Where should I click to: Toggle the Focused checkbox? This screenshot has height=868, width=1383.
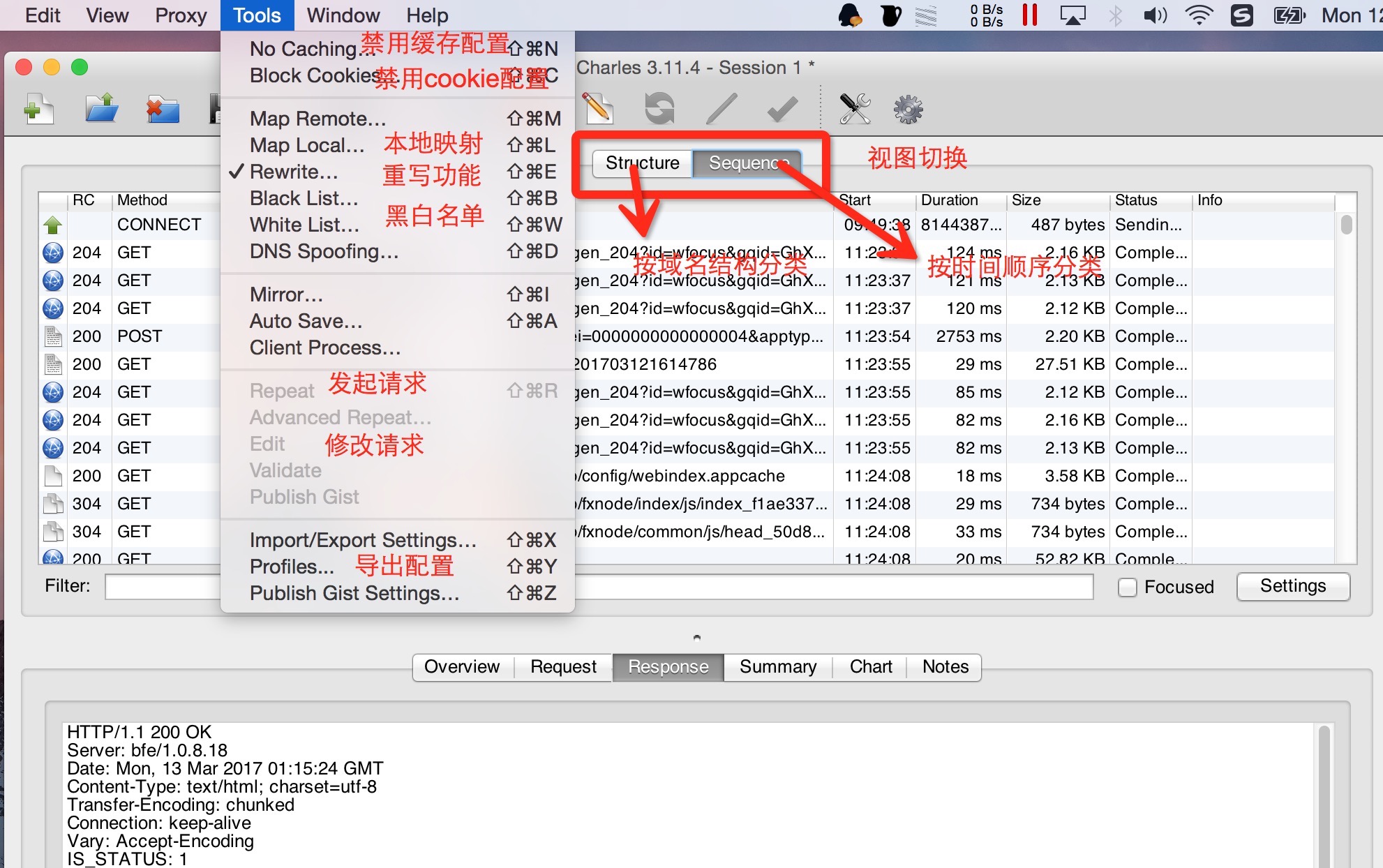click(x=1127, y=588)
